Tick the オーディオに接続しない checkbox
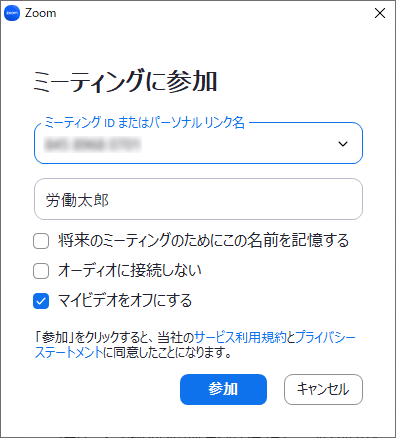The image size is (396, 438). pos(41,271)
